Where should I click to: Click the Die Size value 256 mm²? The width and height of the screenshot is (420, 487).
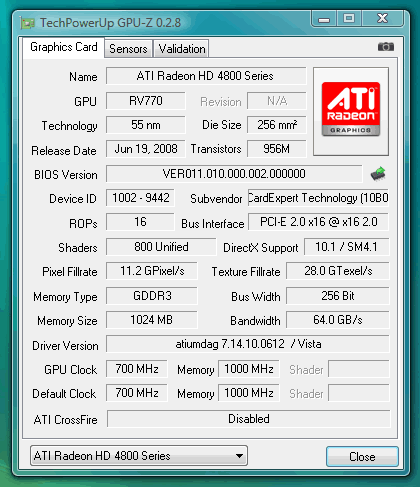tap(277, 125)
